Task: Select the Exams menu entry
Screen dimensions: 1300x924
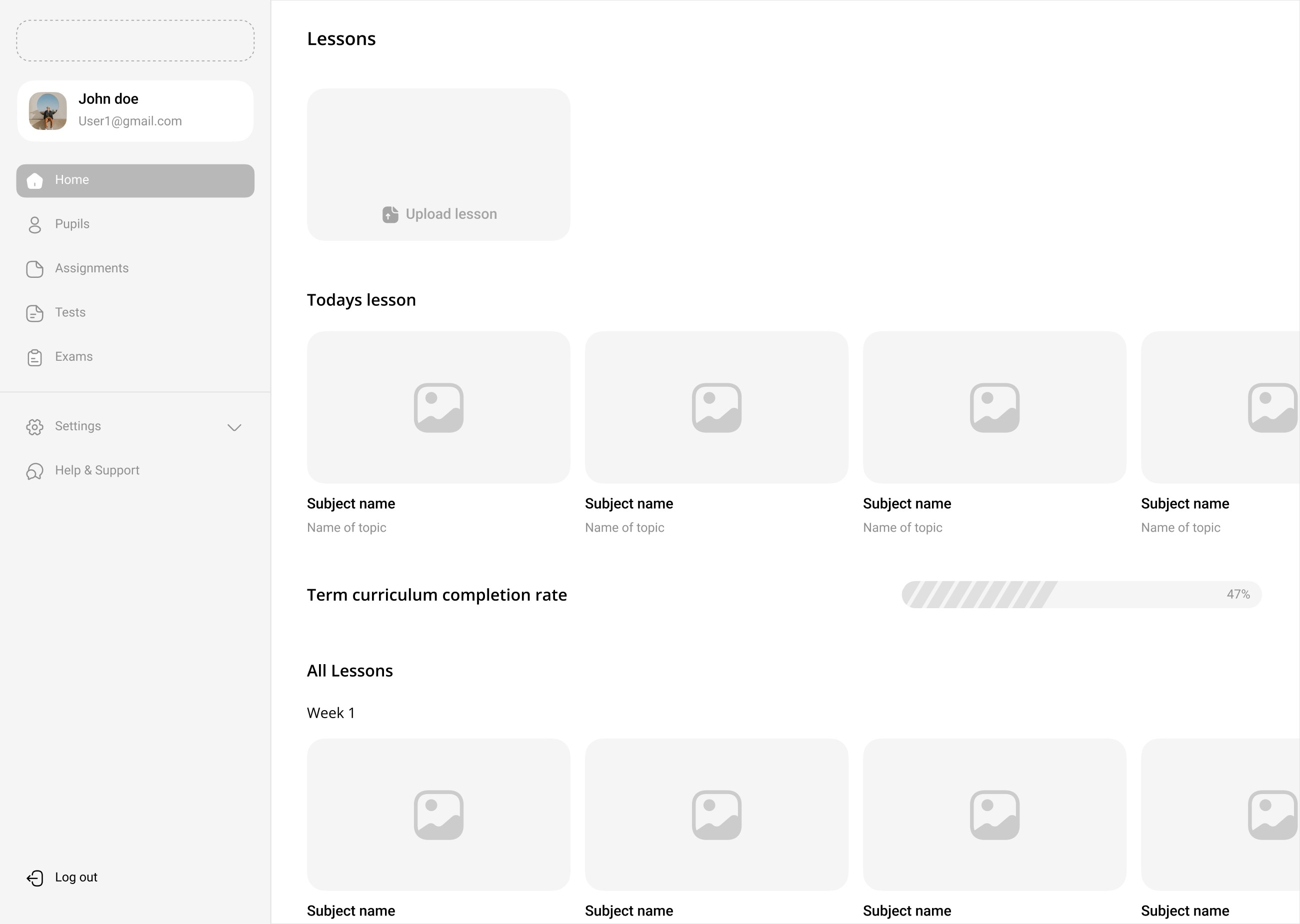Action: [x=74, y=356]
